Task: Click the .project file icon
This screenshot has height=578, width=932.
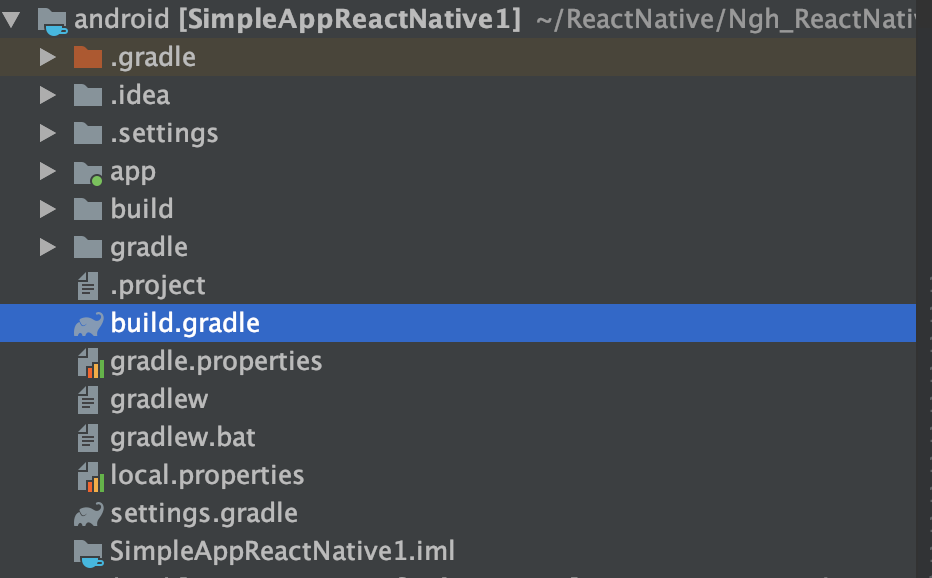Action: tap(89, 286)
